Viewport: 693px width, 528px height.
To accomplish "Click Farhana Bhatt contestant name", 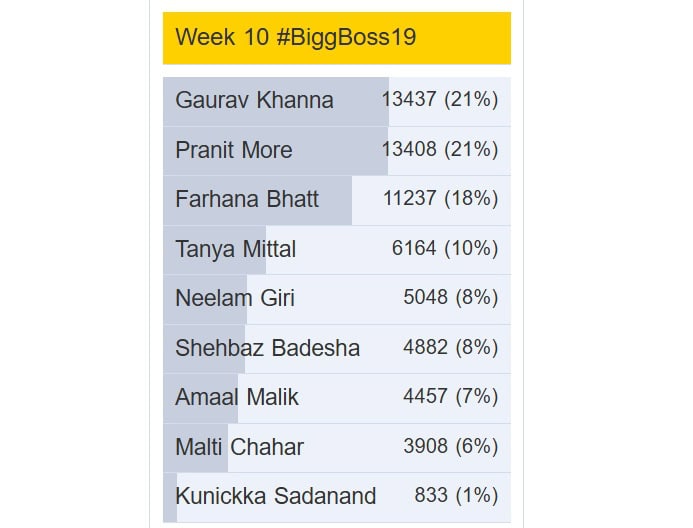I will 247,199.
